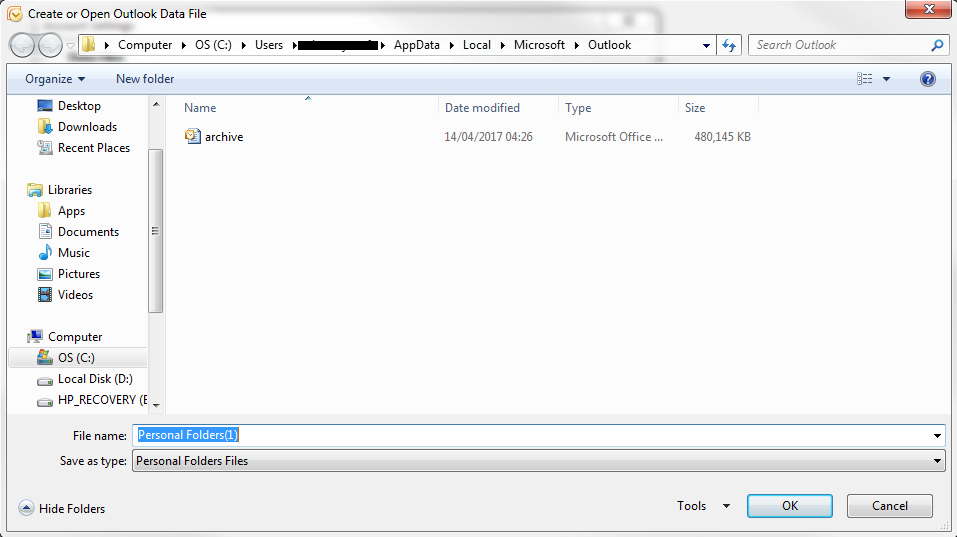Click the Outlook icon in the title bar
Viewport: 957px width, 537px height.
[x=15, y=13]
